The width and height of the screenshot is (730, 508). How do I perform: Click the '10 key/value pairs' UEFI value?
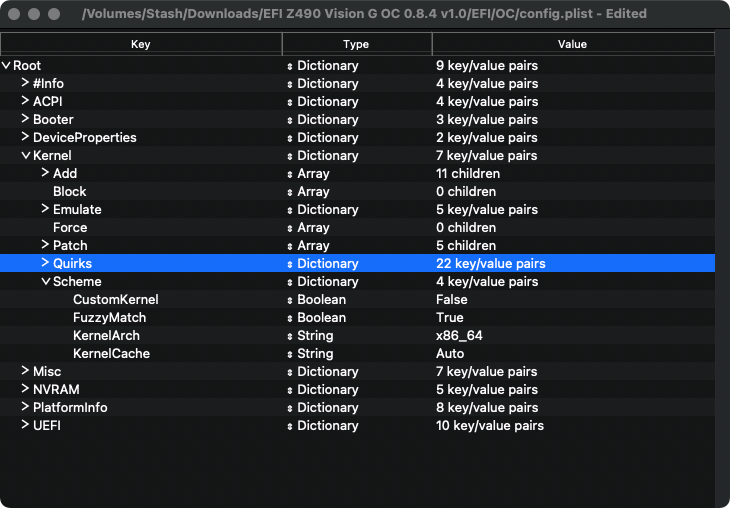[x=490, y=426]
